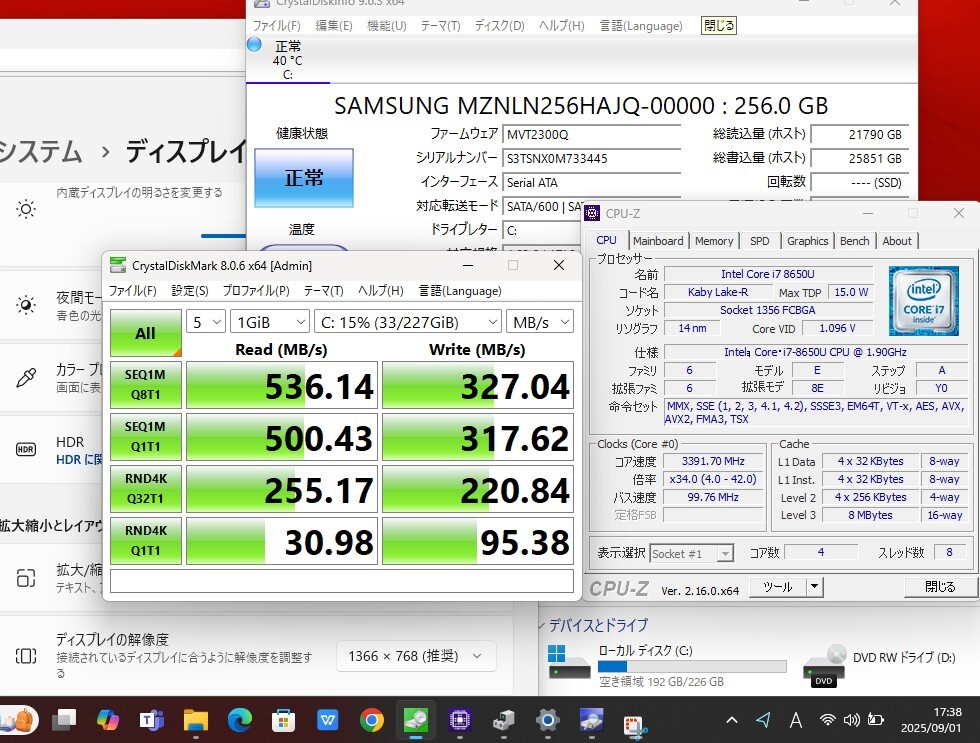Show hidden system tray icons
Viewport: 980px width, 743px height.
coord(732,719)
